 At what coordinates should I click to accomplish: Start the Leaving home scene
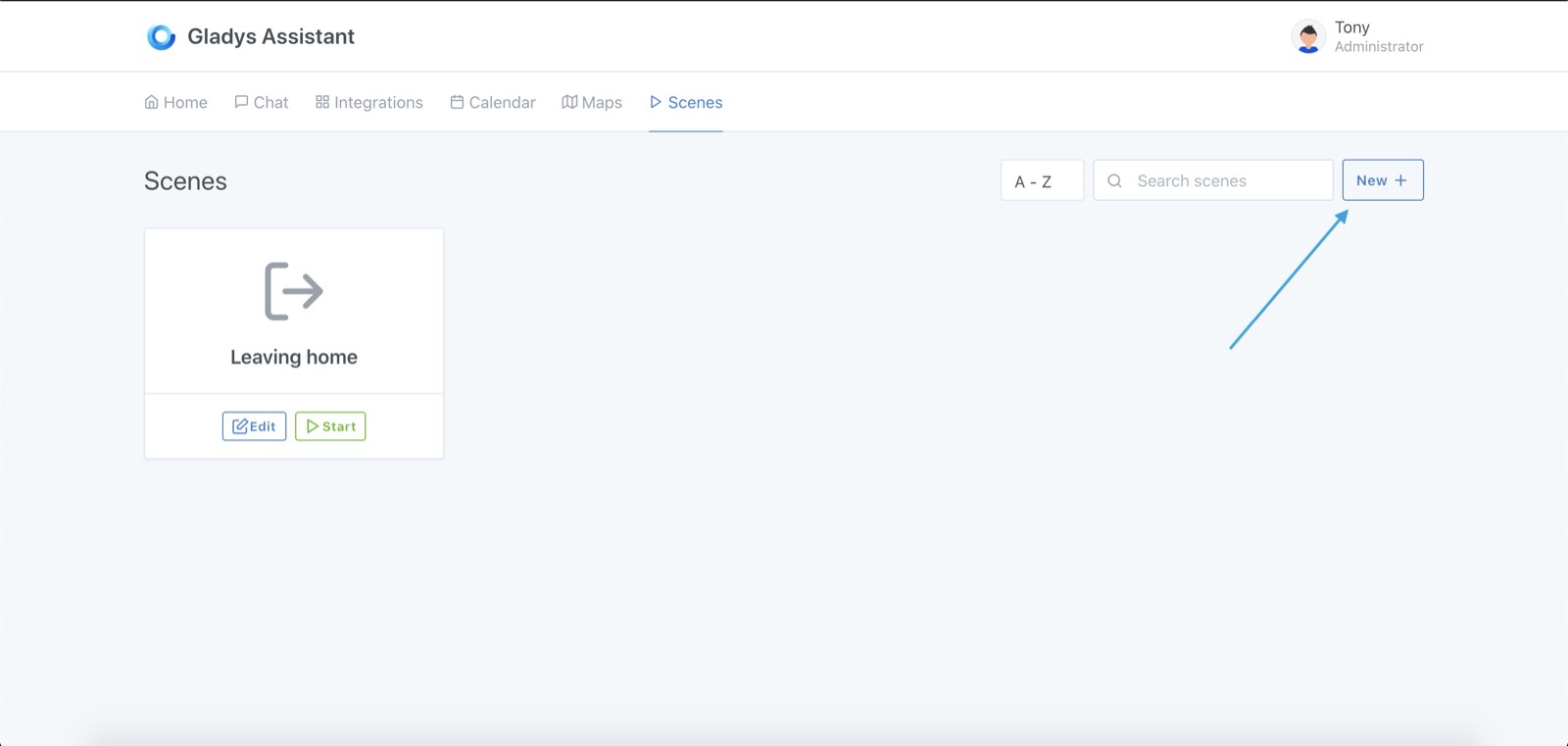click(x=330, y=426)
